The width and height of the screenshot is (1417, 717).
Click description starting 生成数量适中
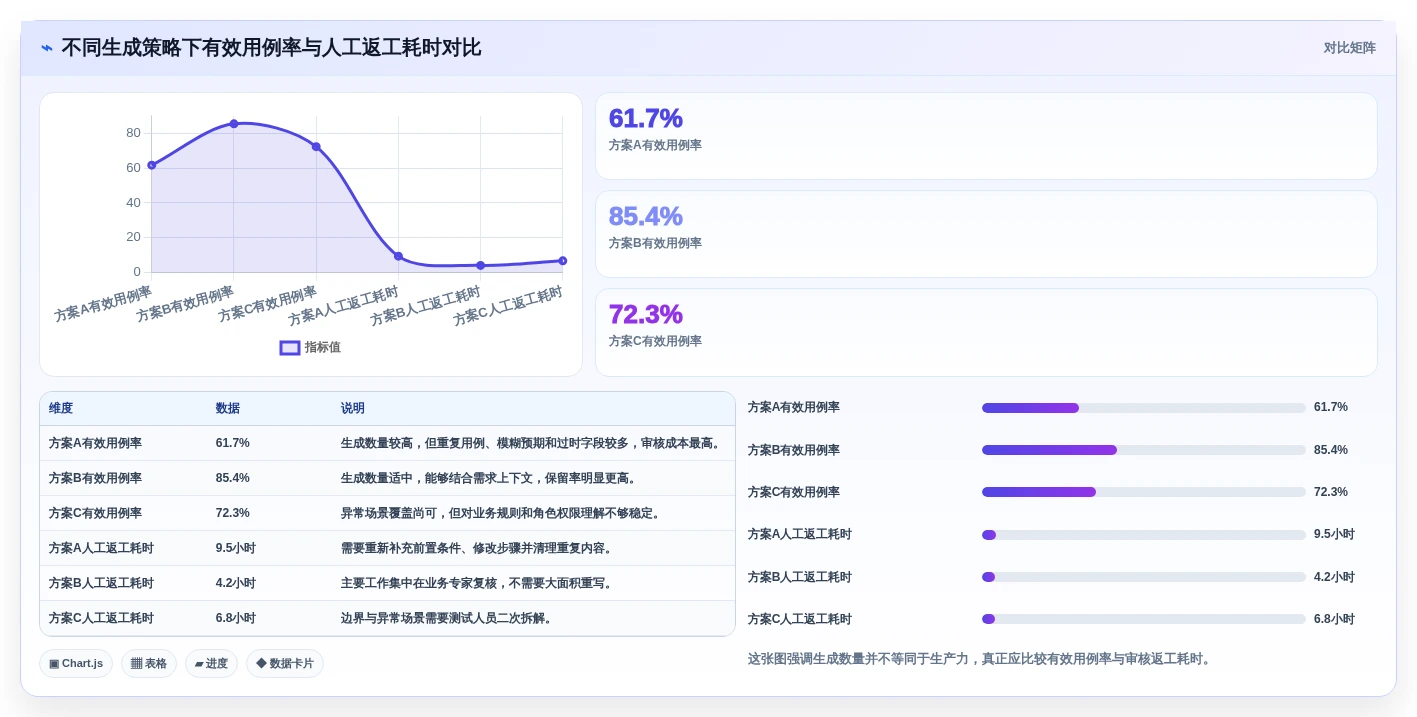(490, 478)
